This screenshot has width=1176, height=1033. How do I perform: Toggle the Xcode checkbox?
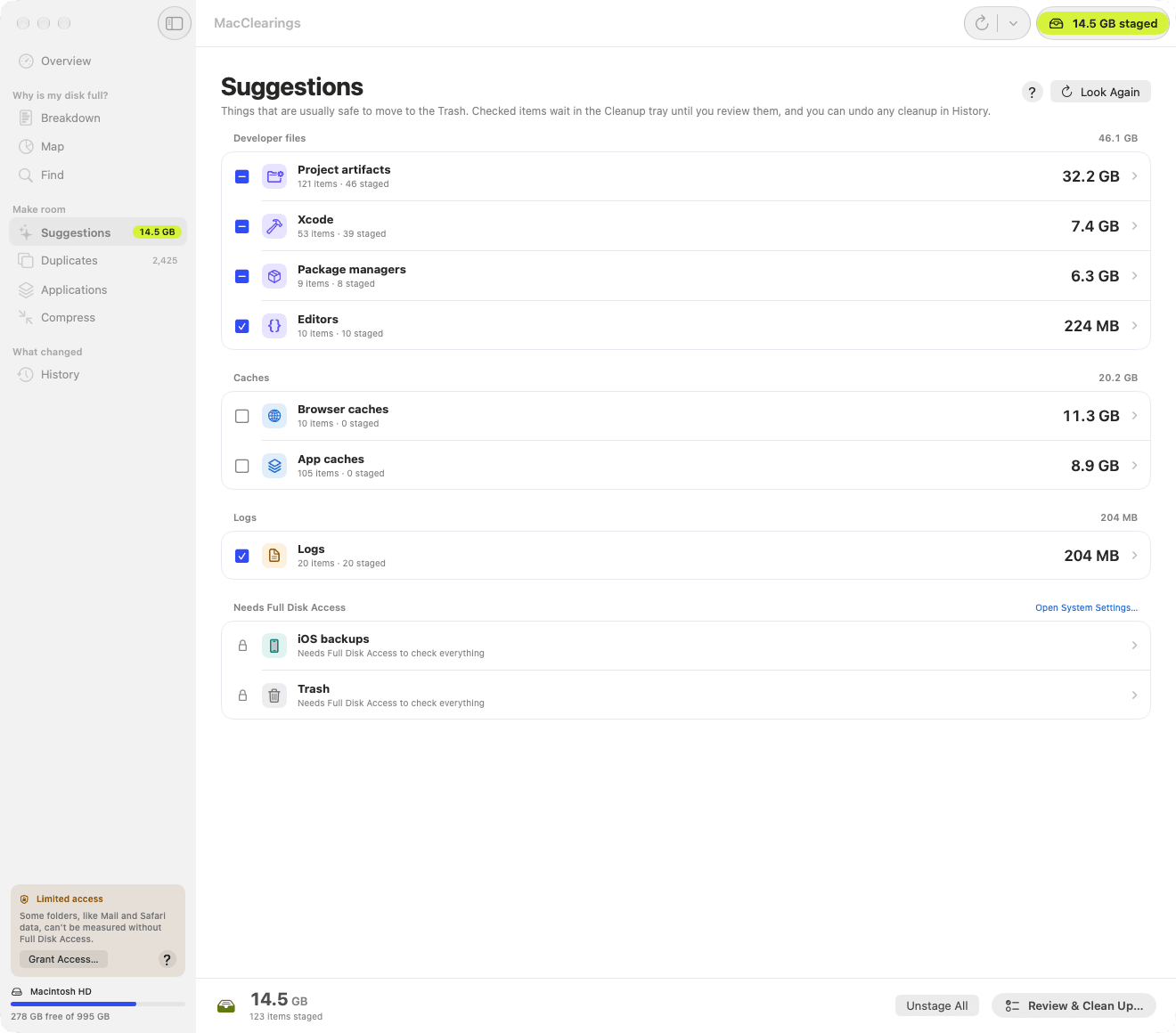pyautogui.click(x=242, y=226)
